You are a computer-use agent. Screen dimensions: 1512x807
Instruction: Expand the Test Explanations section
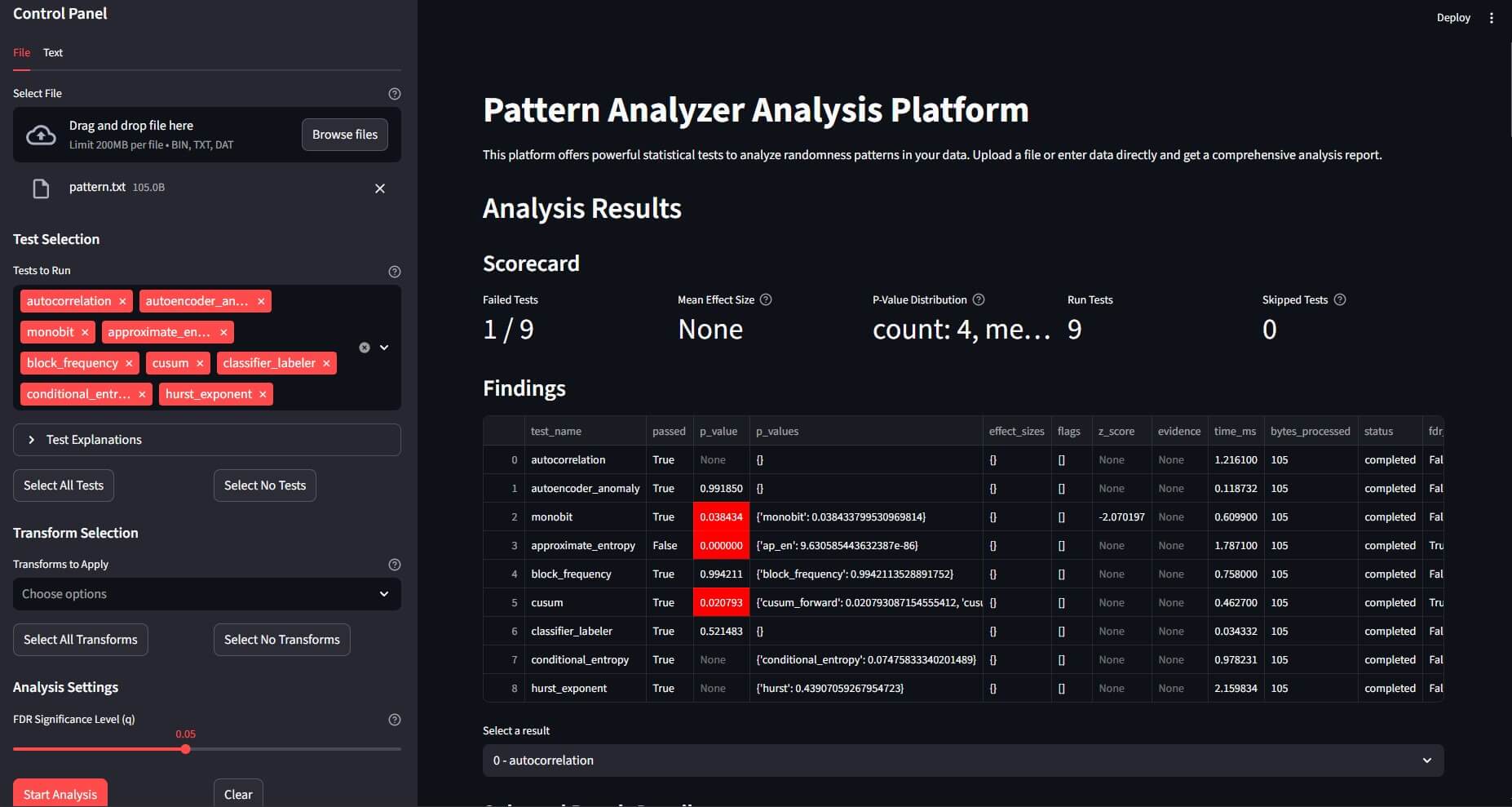point(207,440)
